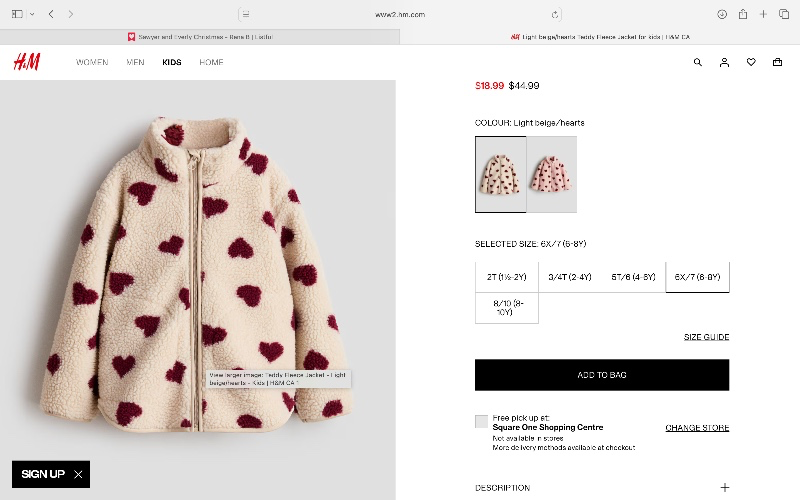Open the KIDS menu
The height and width of the screenshot is (500, 800).
click(172, 62)
